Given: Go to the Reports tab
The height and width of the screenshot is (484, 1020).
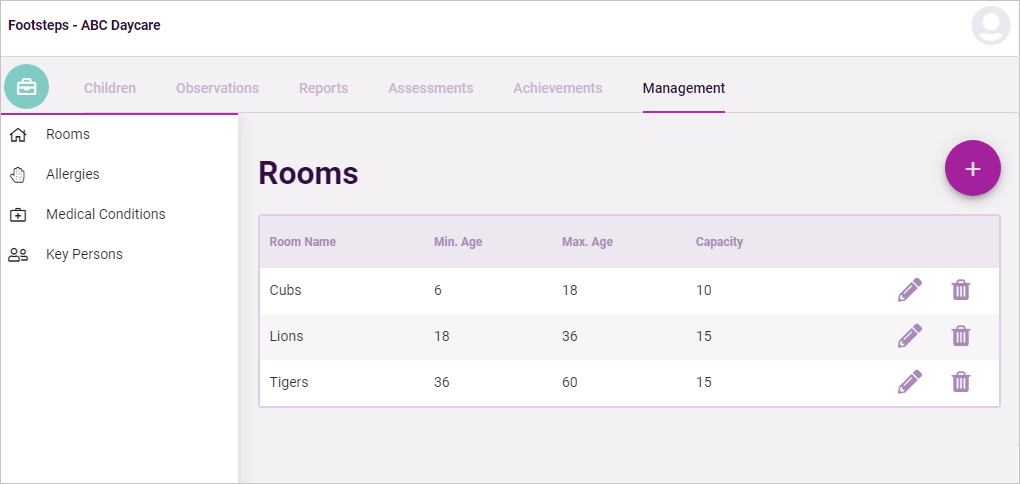Looking at the screenshot, I should click(323, 88).
